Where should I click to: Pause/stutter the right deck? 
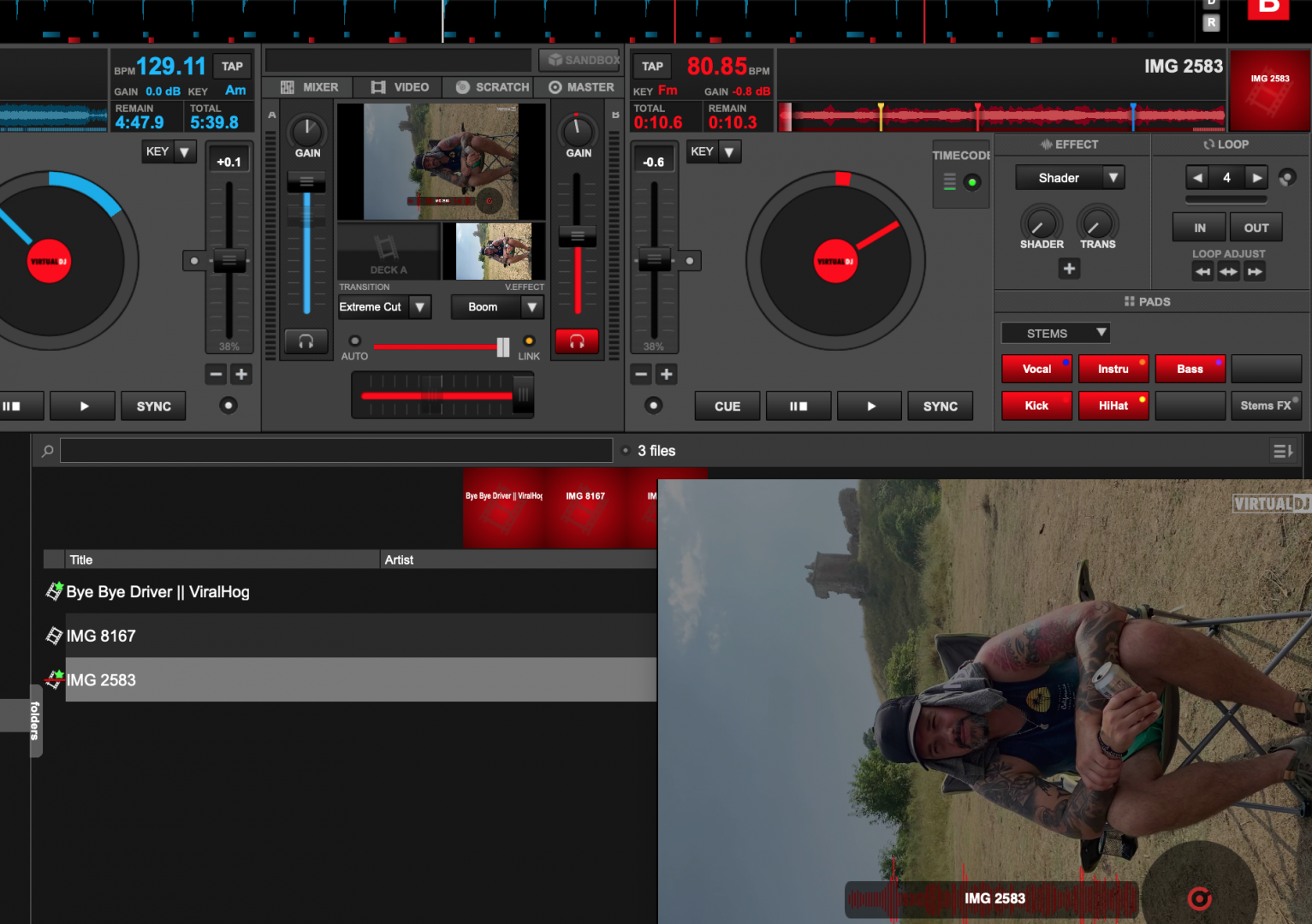click(798, 406)
